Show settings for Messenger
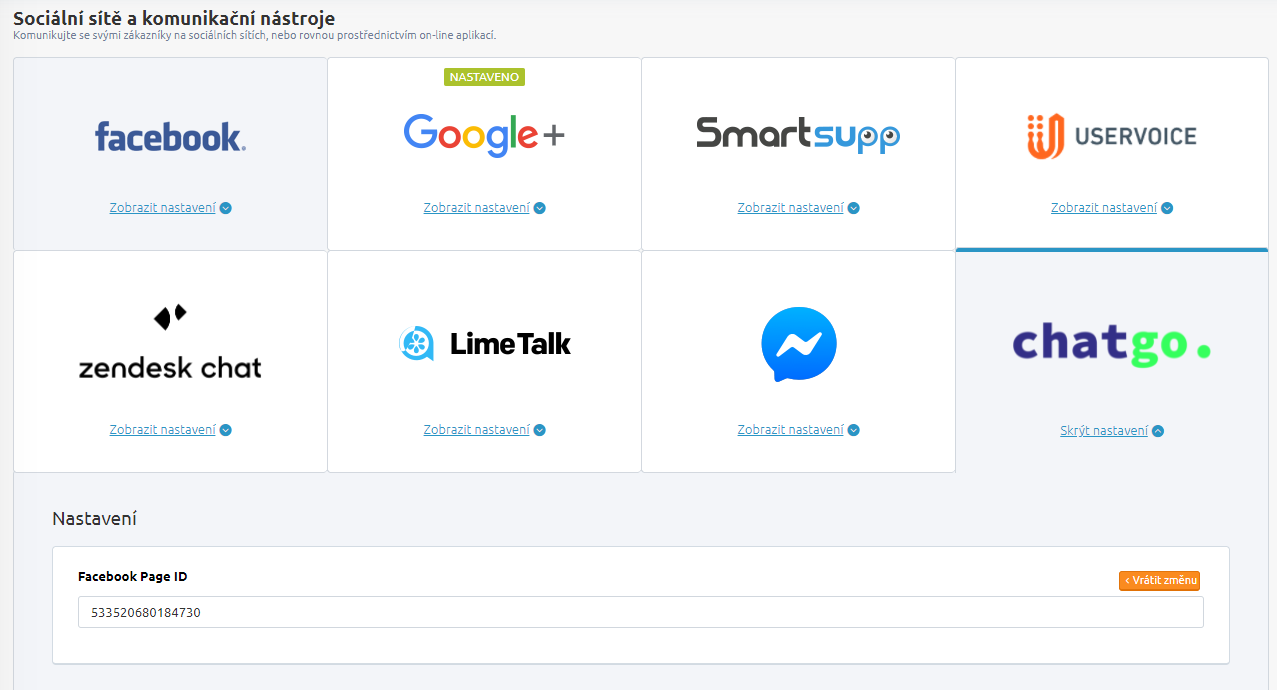This screenshot has width=1277, height=690. click(790, 430)
